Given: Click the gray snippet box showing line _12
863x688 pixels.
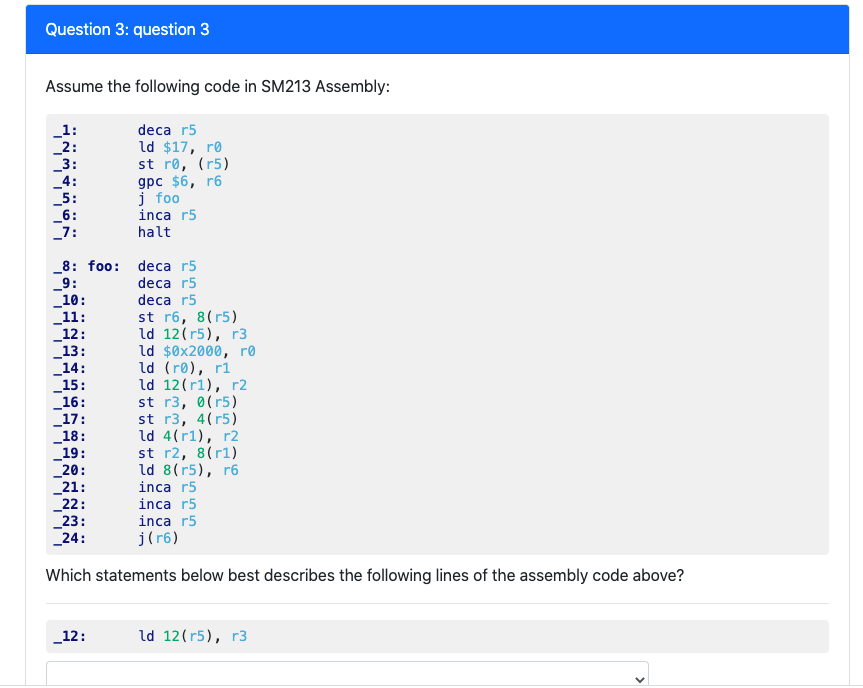Looking at the screenshot, I should click(x=436, y=636).
